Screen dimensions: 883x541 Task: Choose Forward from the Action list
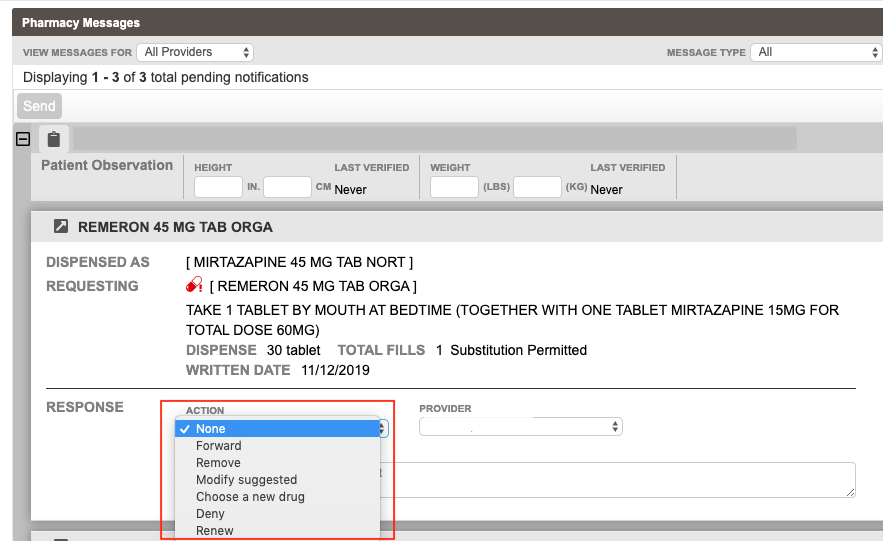tap(218, 446)
